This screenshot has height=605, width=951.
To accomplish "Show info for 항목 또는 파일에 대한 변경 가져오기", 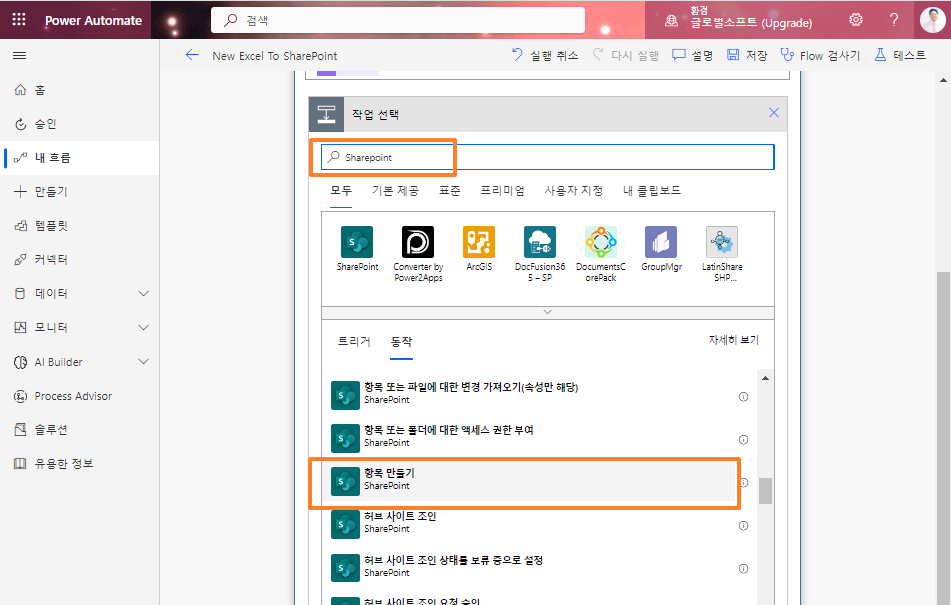I will 744,396.
